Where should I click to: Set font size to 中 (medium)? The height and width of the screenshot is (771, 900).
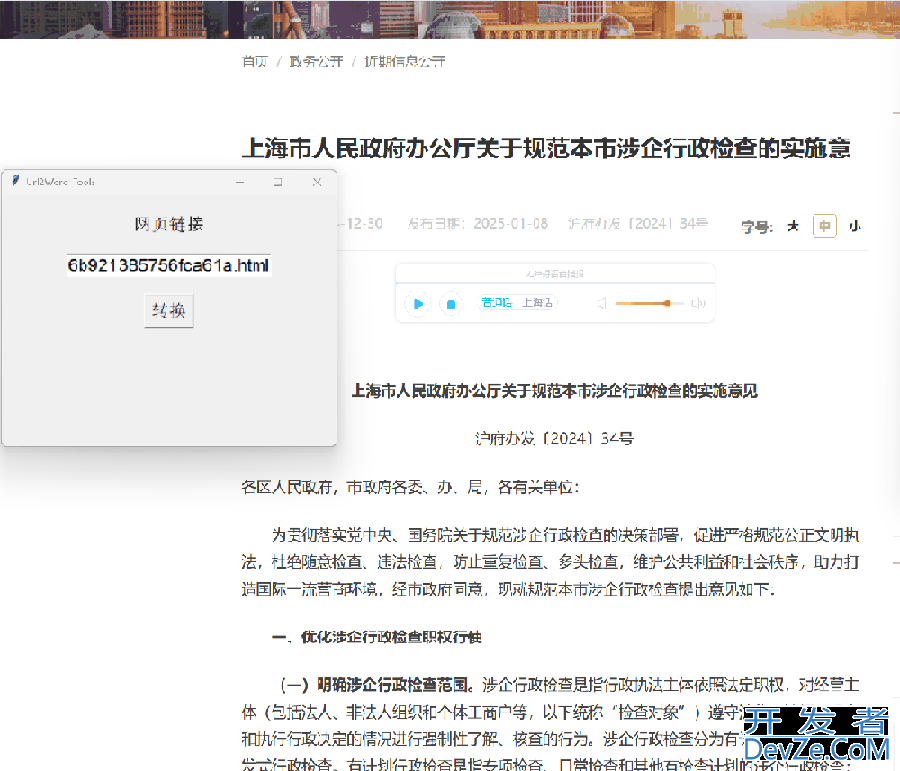824,227
